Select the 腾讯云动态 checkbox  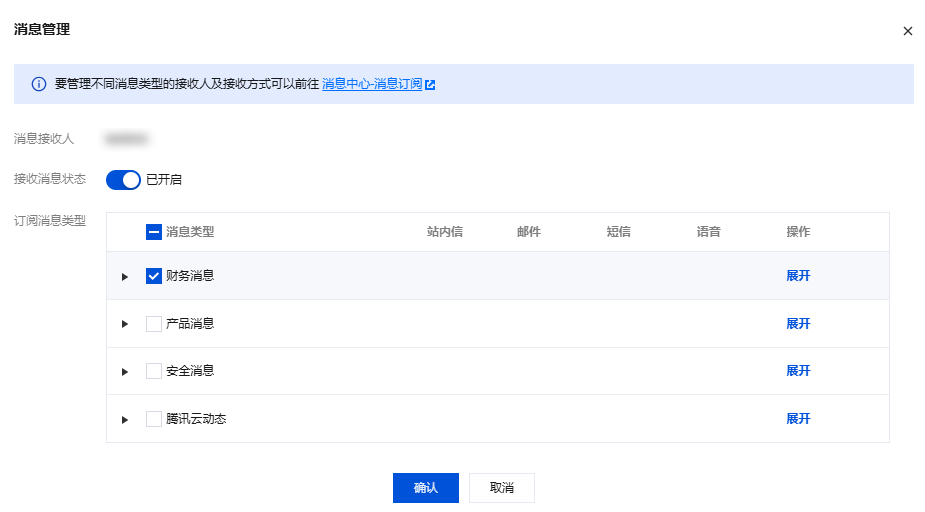154,419
